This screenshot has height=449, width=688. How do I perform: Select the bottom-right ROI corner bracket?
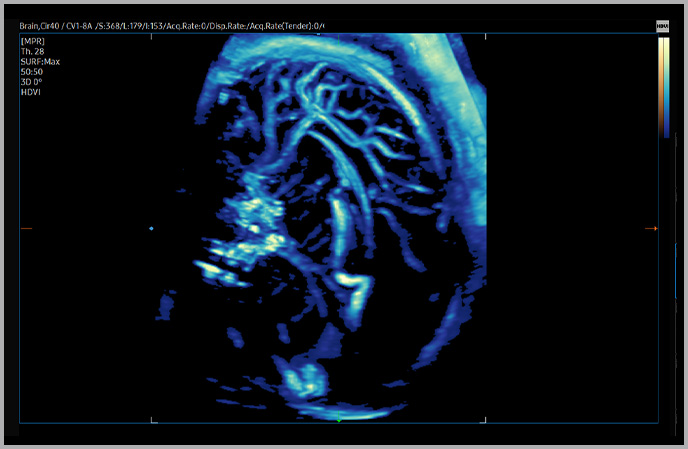tap(484, 419)
